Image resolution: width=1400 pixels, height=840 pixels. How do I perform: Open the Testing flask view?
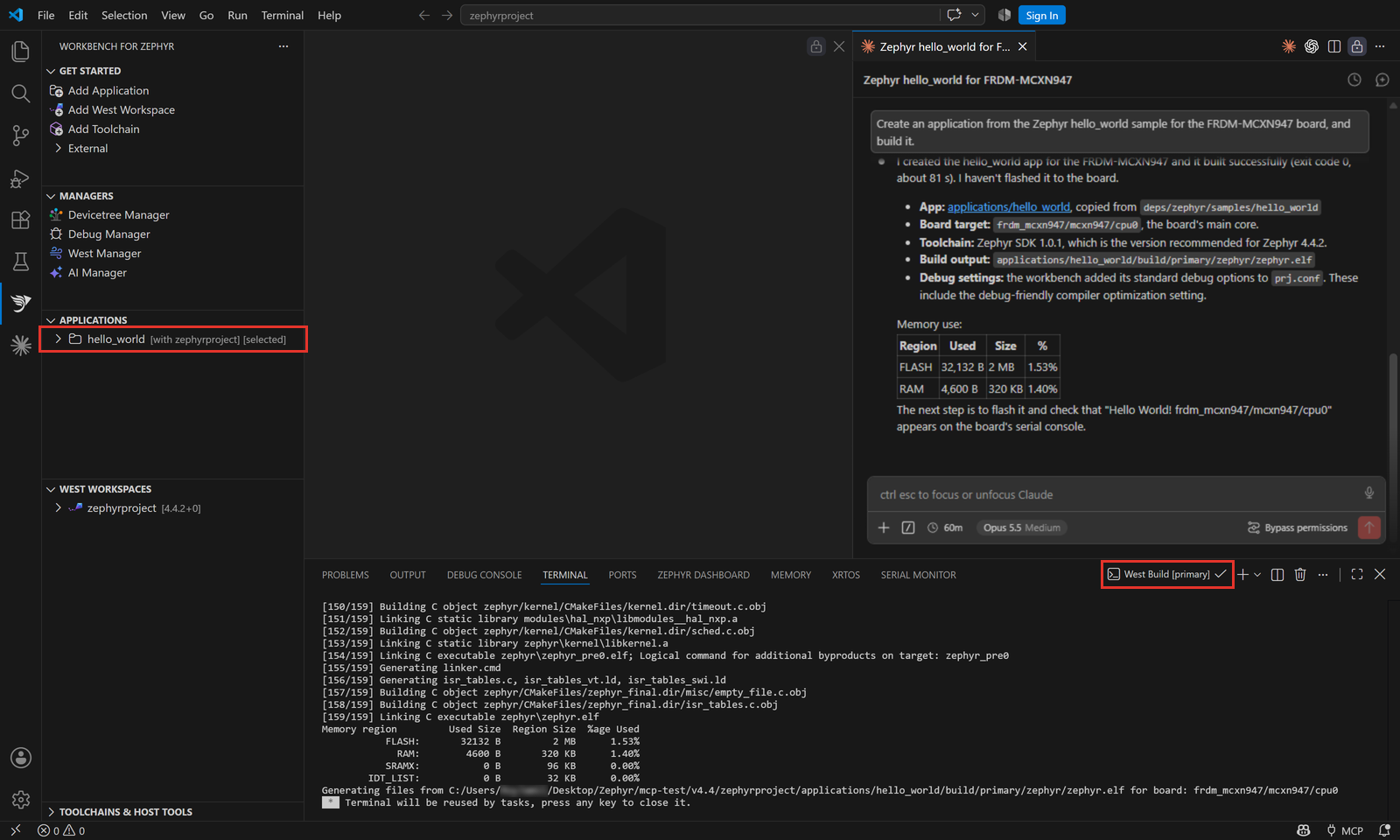20,262
